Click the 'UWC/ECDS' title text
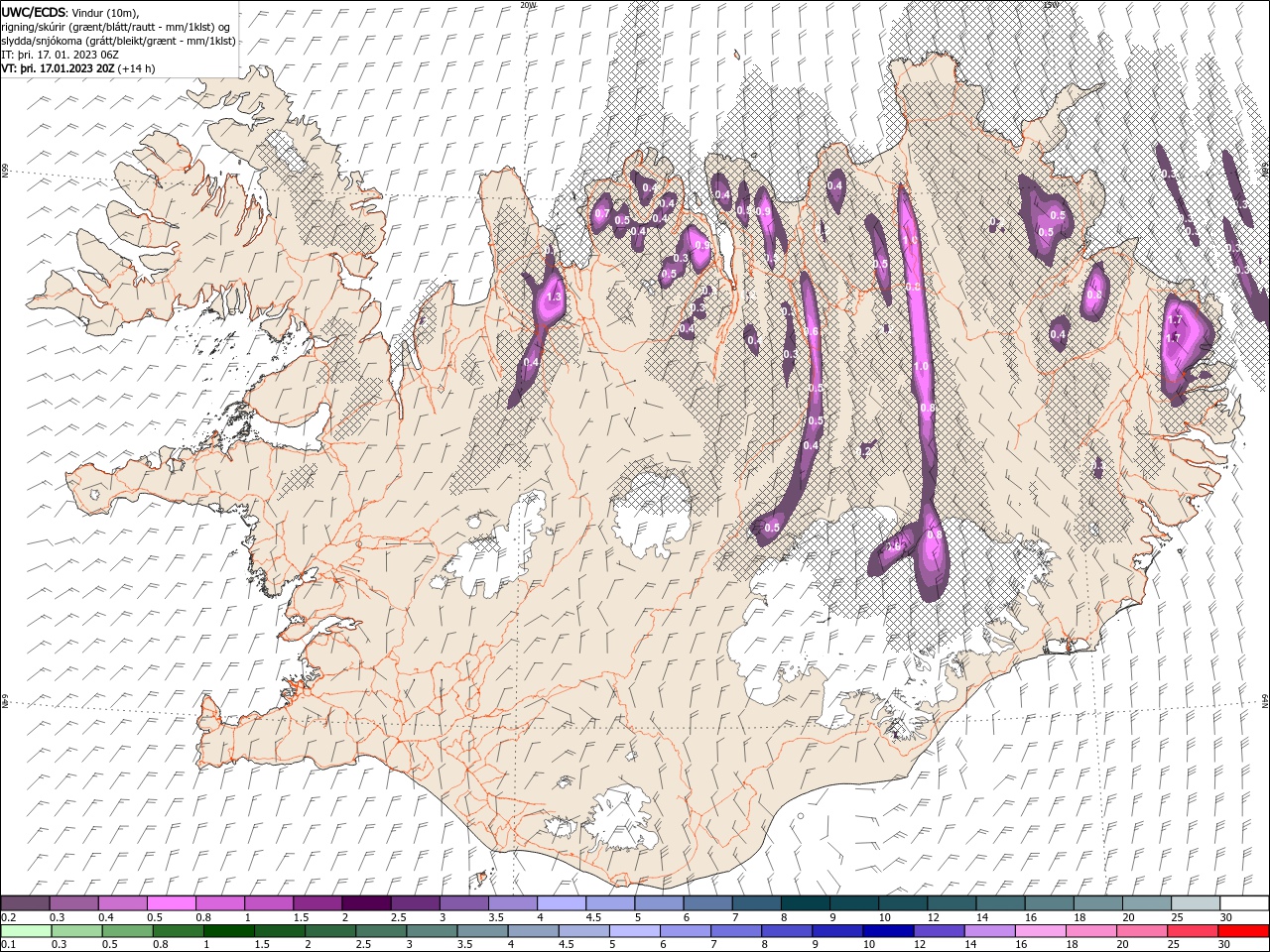 point(34,12)
